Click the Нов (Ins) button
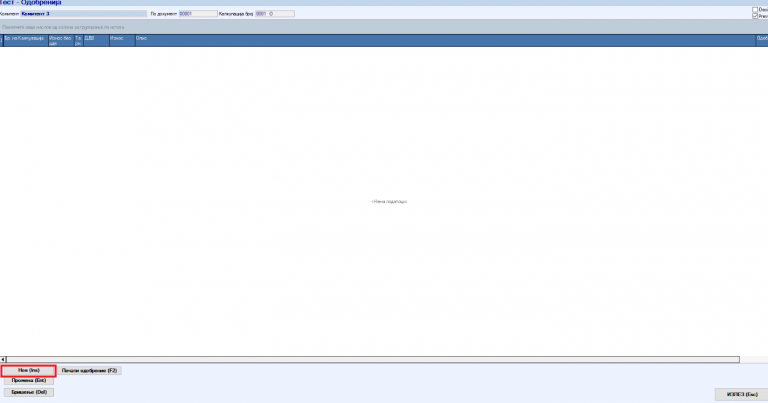Viewport: 768px width, 403px height. click(x=28, y=370)
